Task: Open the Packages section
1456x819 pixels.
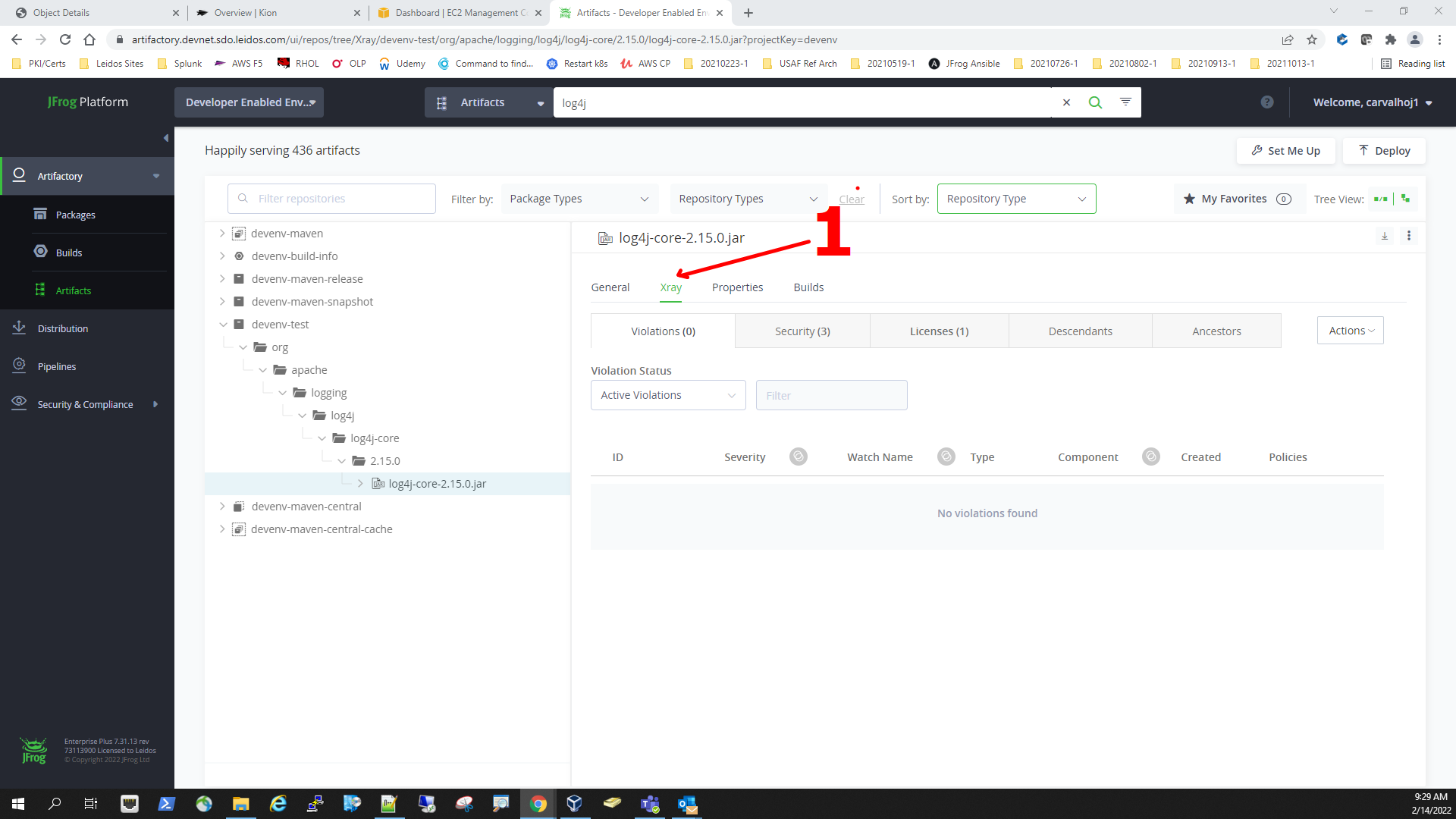Action: pyautogui.click(x=75, y=215)
